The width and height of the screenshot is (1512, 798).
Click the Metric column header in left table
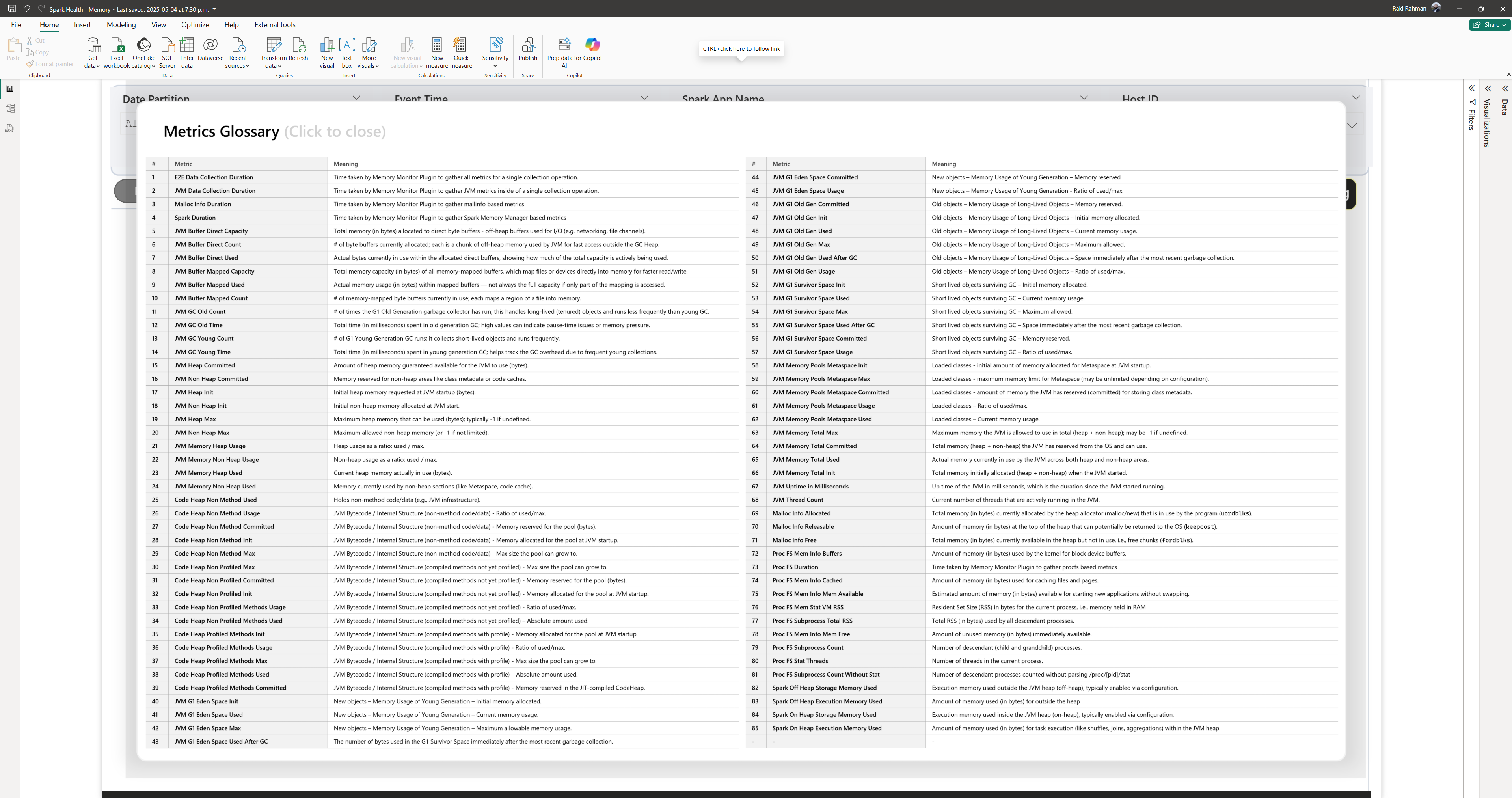point(183,164)
